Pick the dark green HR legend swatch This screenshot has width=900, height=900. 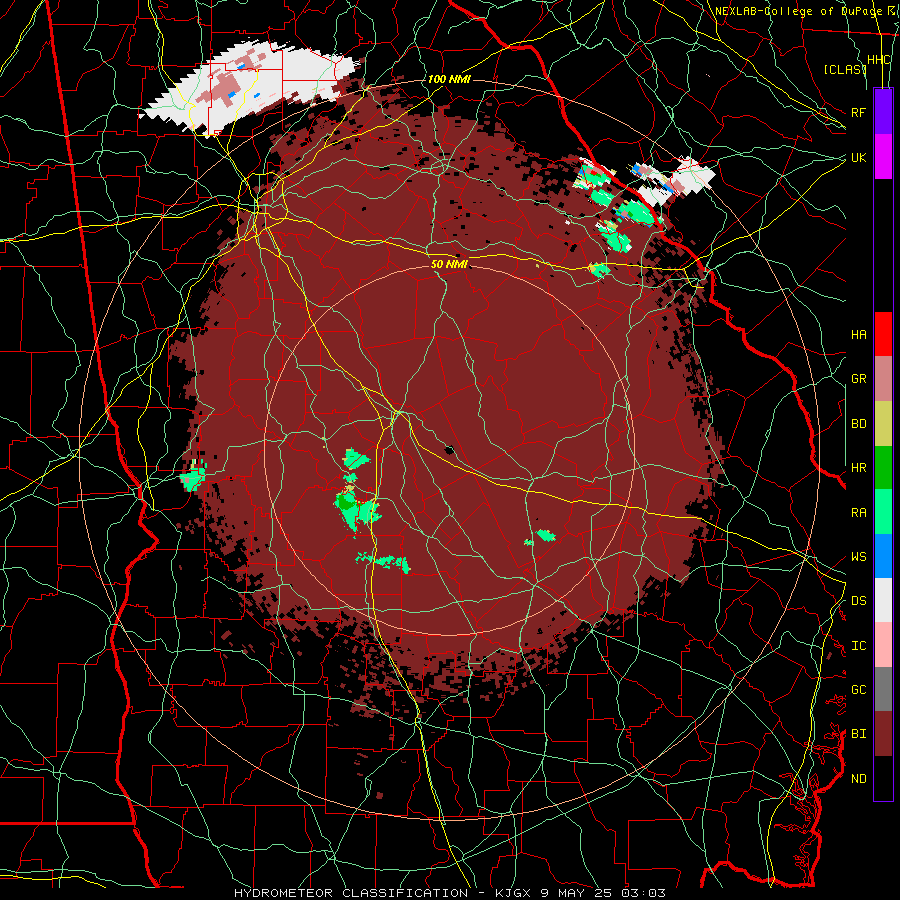click(x=883, y=468)
